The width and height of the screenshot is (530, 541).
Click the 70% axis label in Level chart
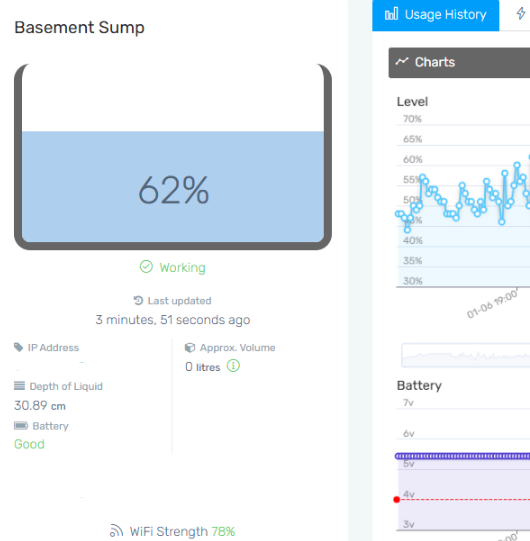click(412, 119)
